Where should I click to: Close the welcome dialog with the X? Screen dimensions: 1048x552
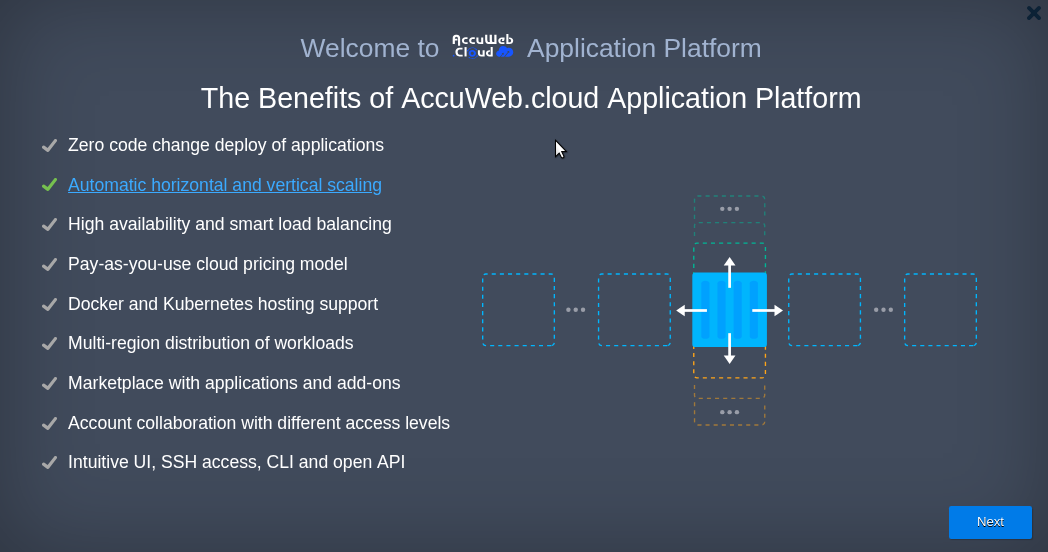pos(1033,13)
